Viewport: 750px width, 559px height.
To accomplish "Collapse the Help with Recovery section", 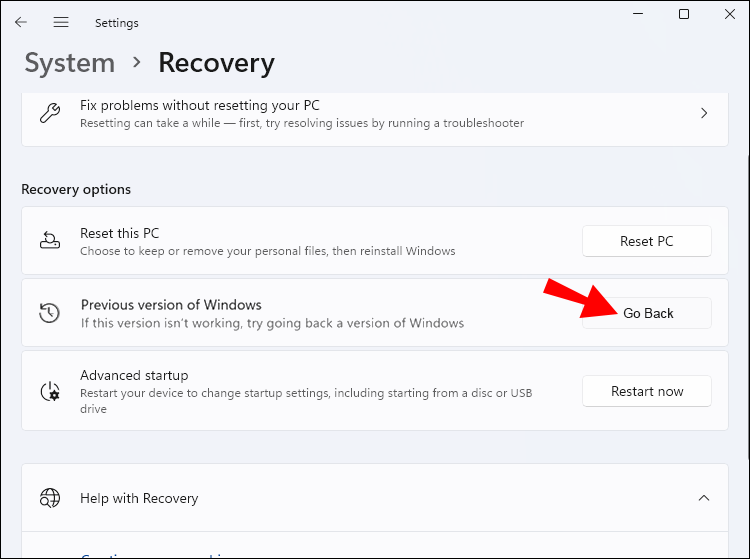I will [x=704, y=498].
